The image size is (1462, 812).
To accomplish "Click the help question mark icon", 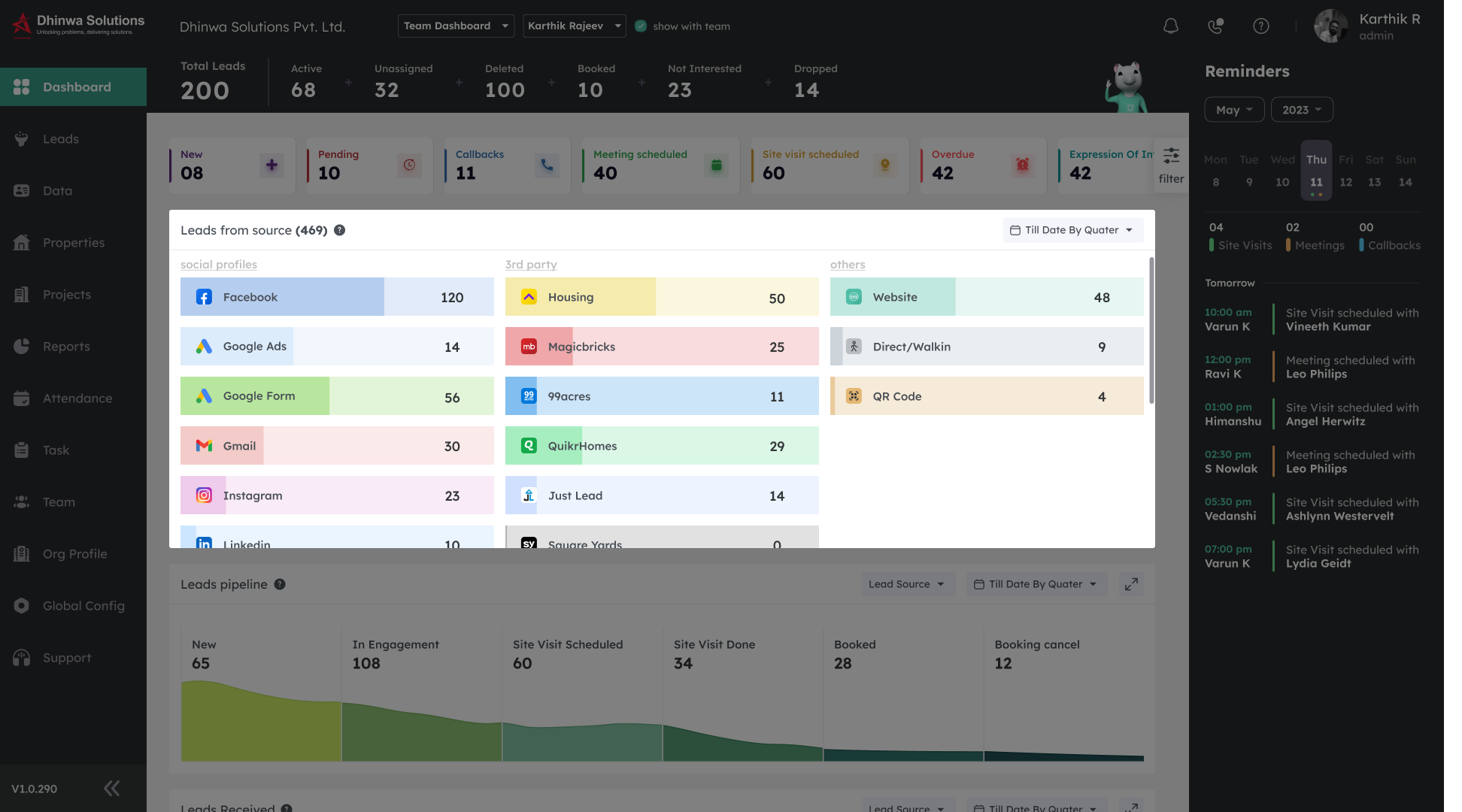I will pos(1261,26).
